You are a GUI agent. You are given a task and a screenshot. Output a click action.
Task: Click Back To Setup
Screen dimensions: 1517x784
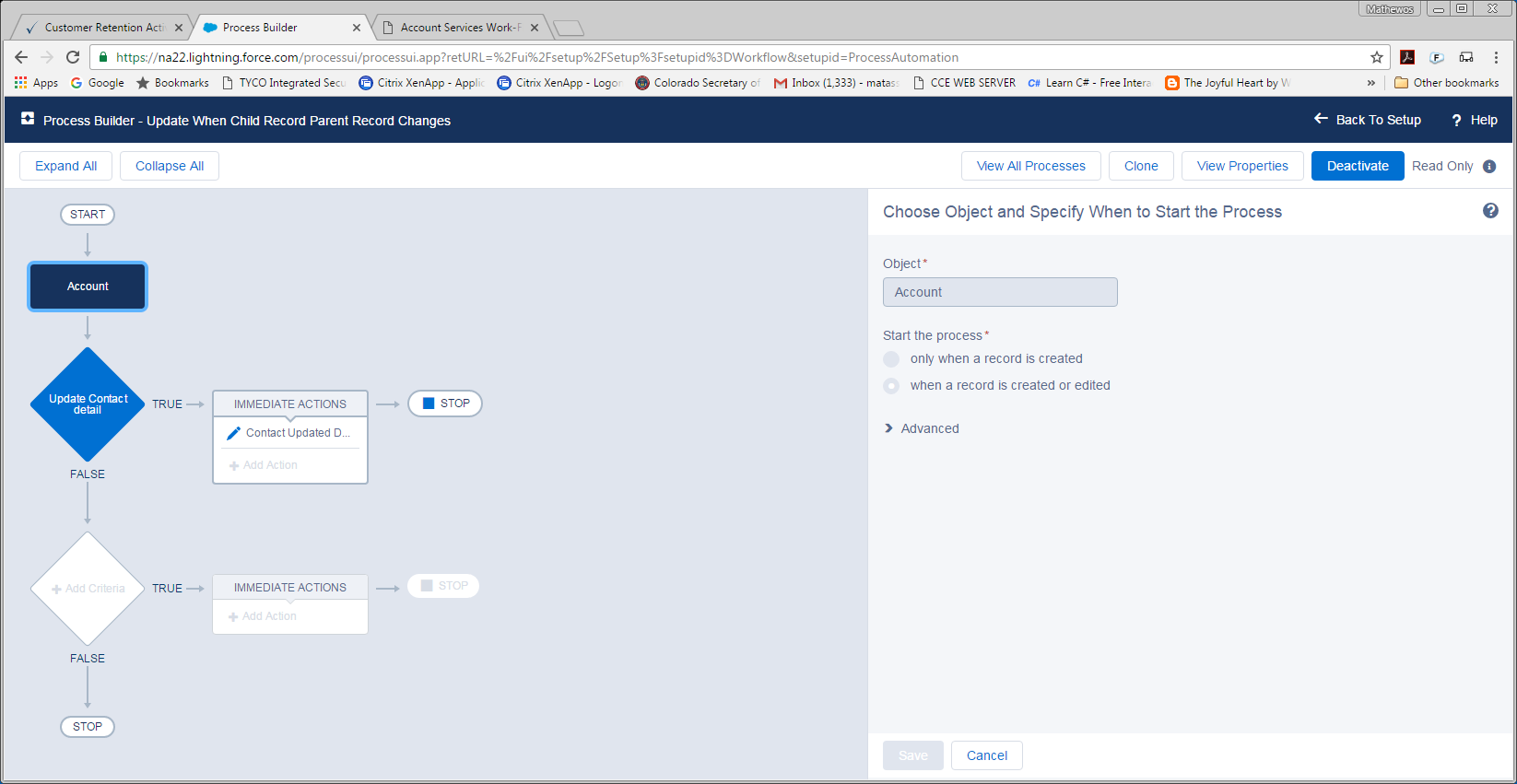tap(1368, 120)
